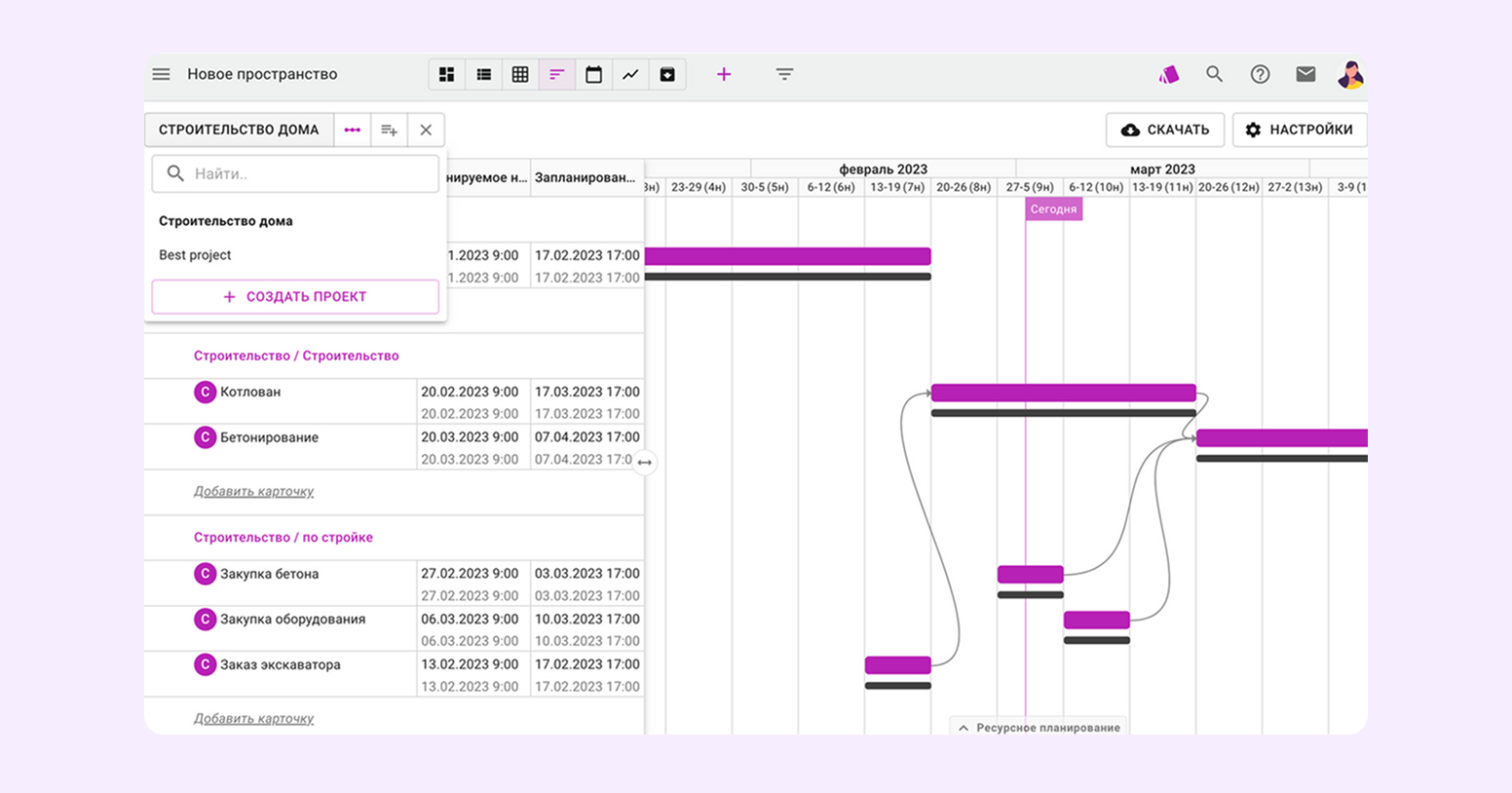Open the Строительство / Строительство group link

pos(296,356)
